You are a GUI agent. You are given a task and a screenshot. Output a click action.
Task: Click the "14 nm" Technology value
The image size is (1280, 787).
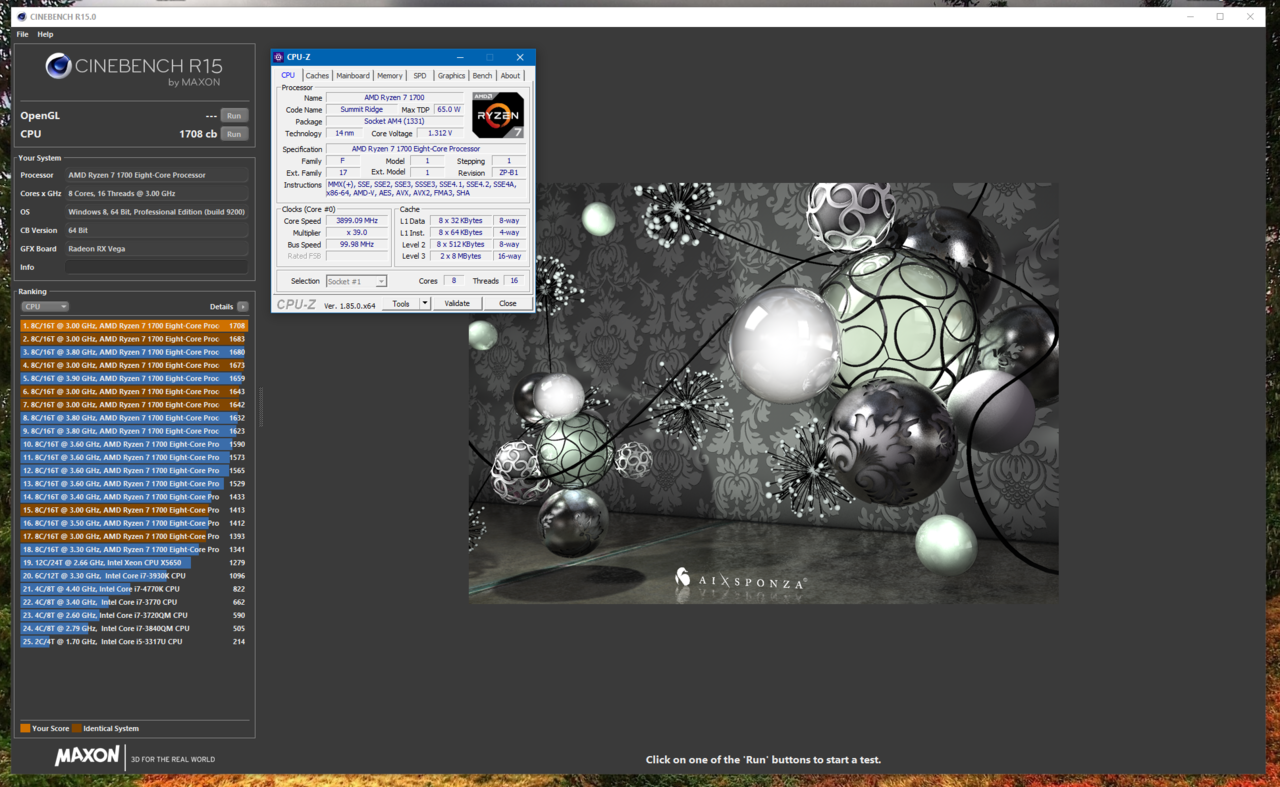tap(345, 133)
